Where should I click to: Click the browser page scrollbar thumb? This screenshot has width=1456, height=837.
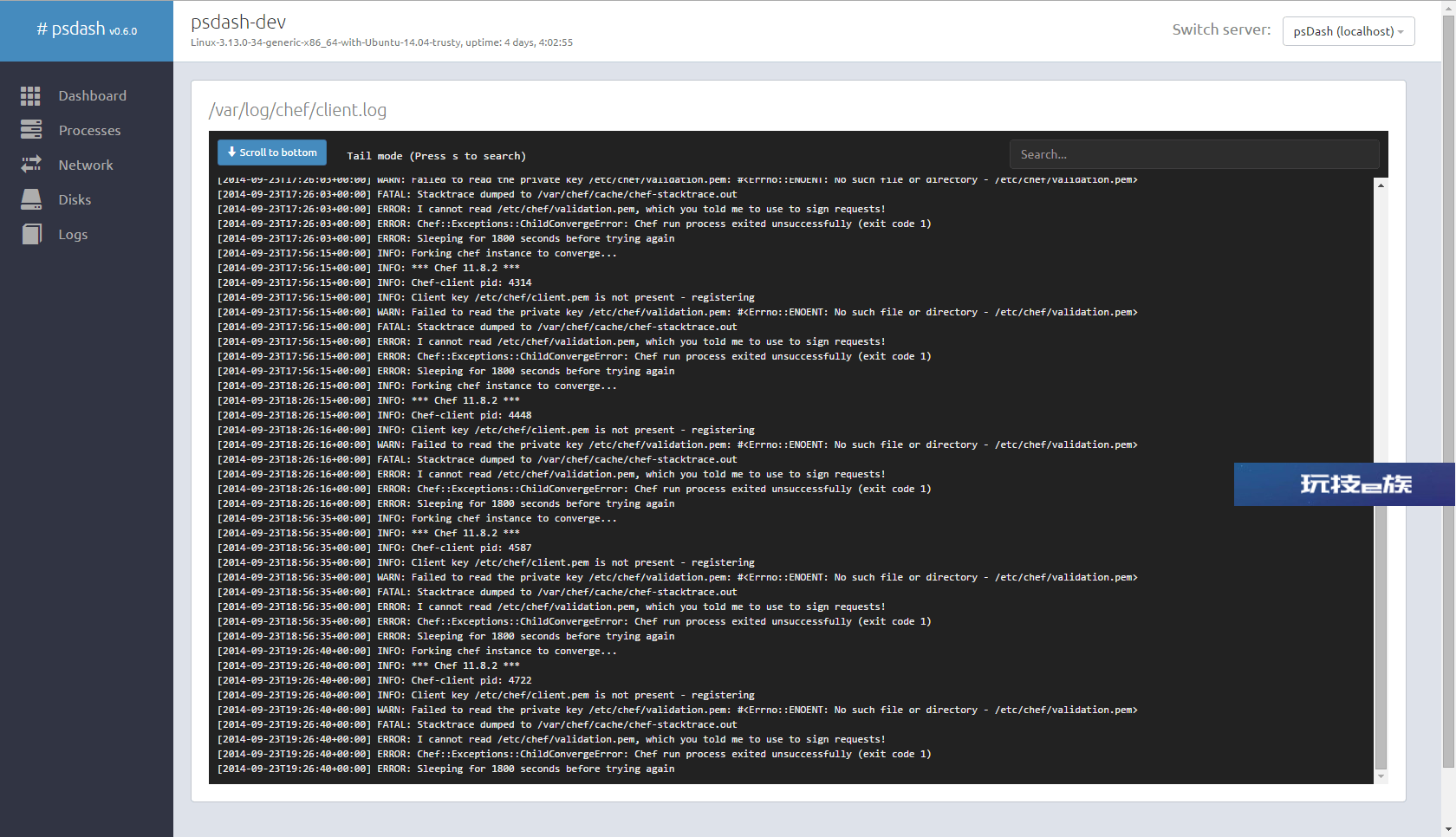click(1448, 392)
